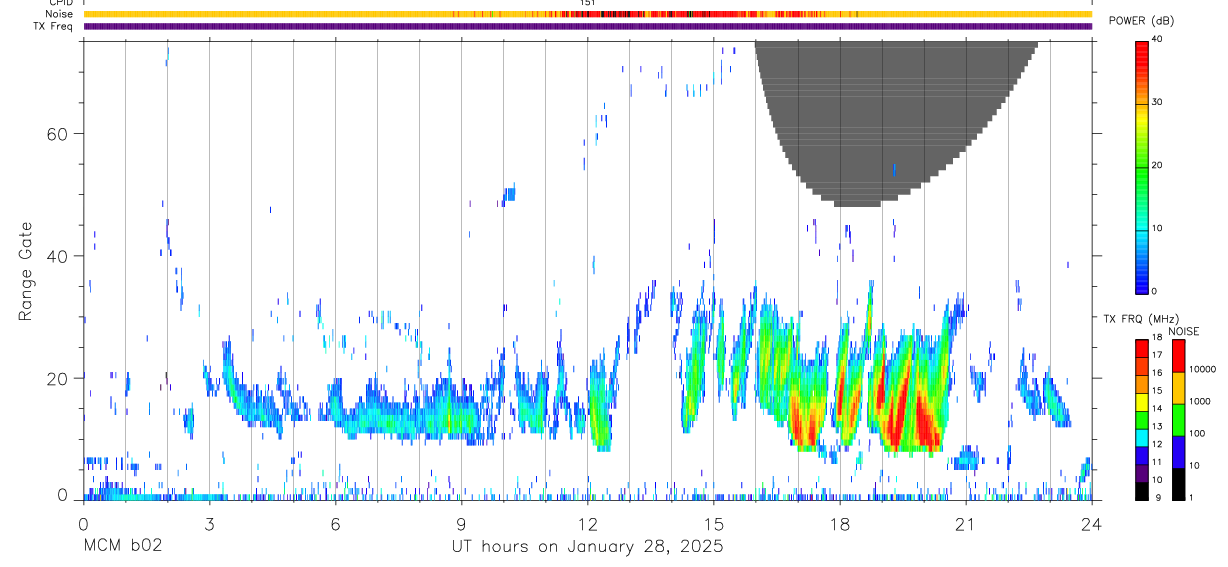This screenshot has height=567, width=1228.
Task: Click the MCM b02 radar beam label
Action: coord(122,546)
